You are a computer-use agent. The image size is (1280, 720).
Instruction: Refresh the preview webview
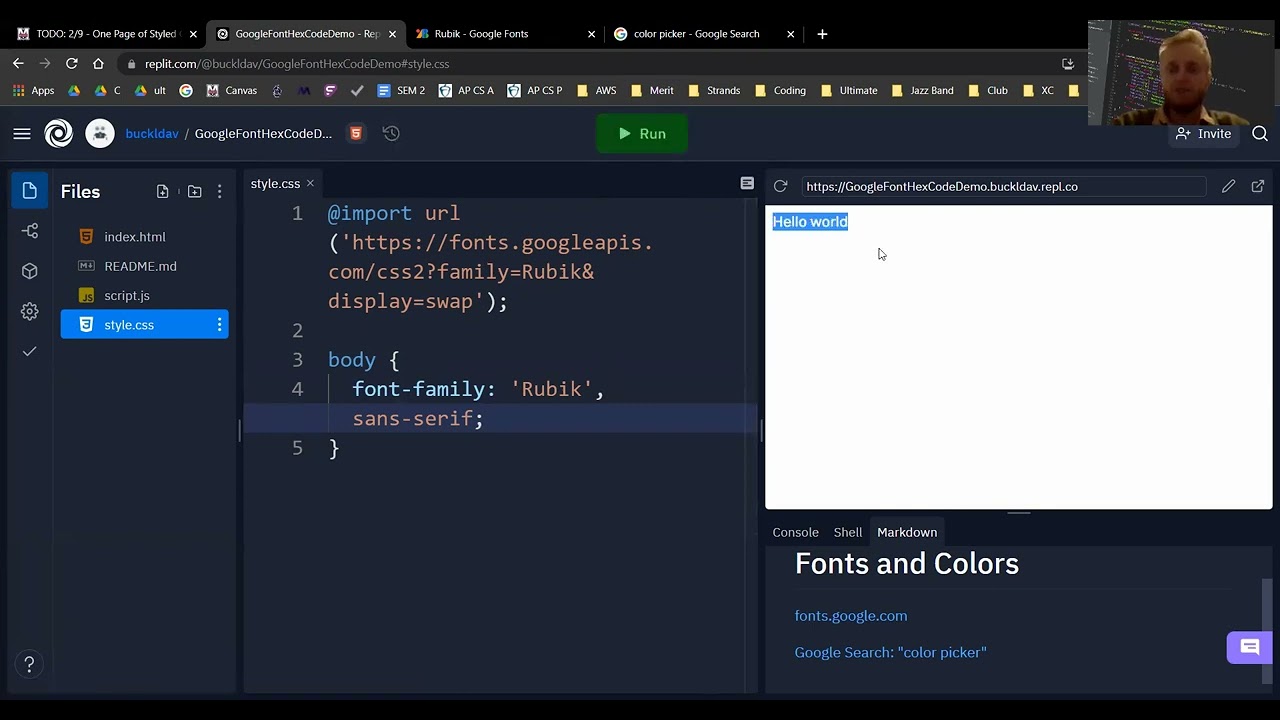(781, 186)
